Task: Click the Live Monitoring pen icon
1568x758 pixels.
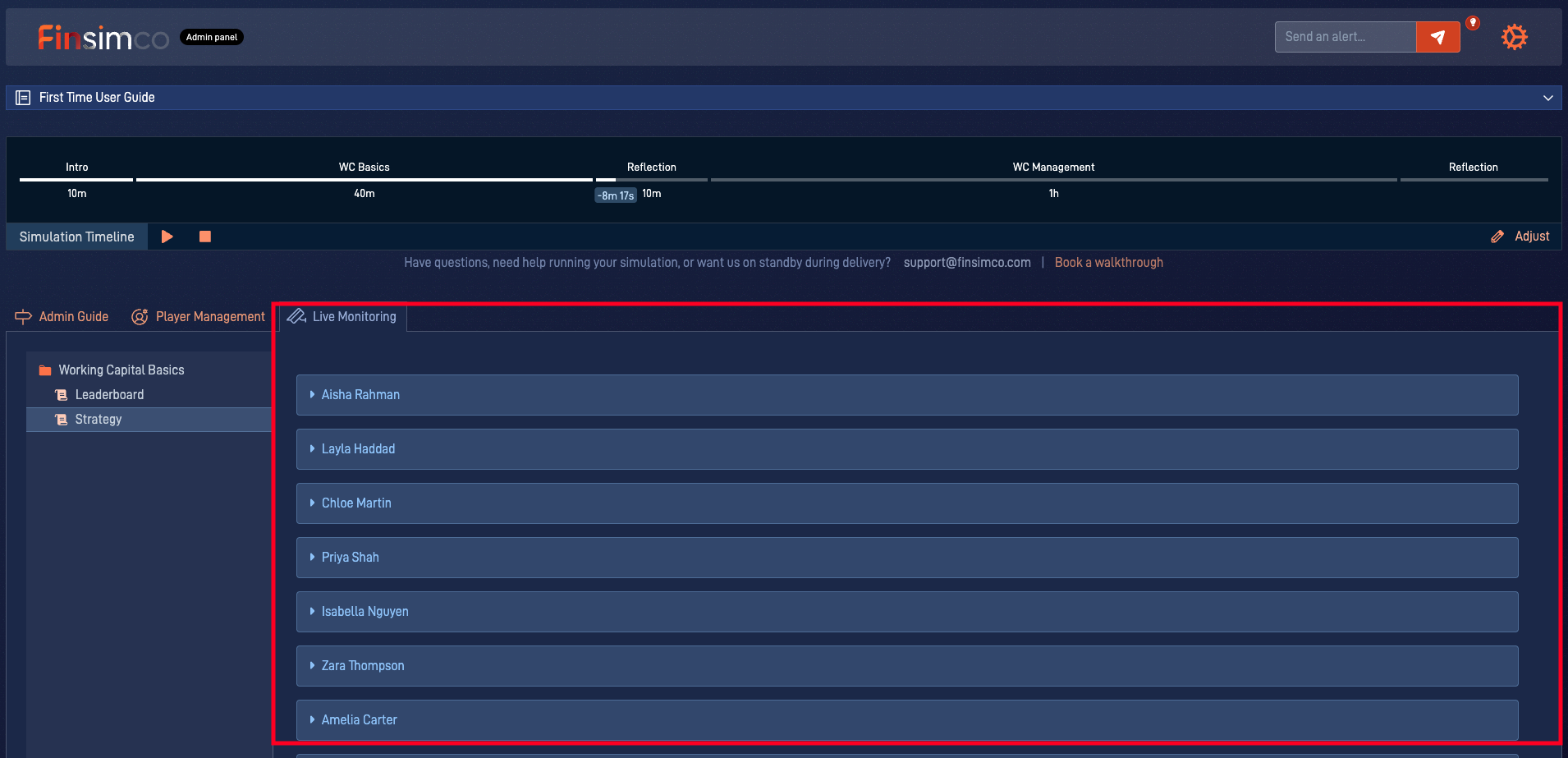Action: (x=296, y=316)
